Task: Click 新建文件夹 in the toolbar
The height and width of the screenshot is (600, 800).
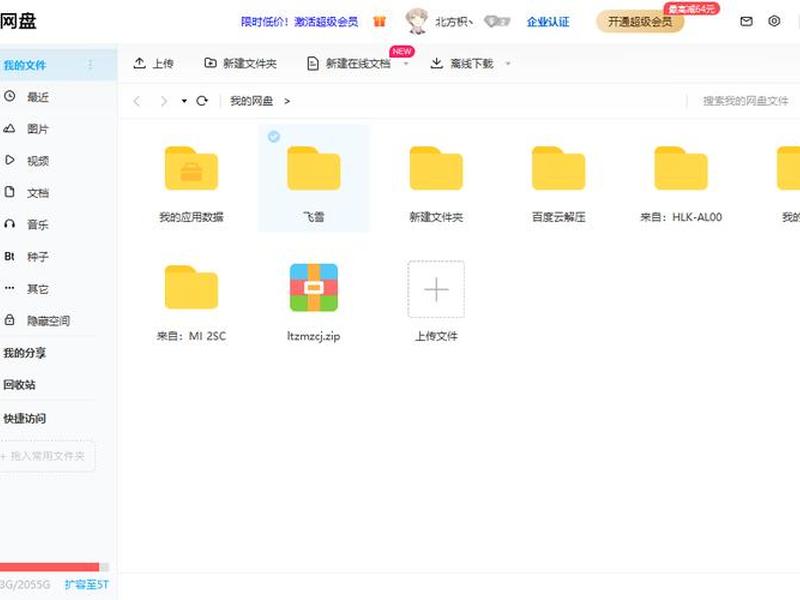Action: (x=240, y=63)
